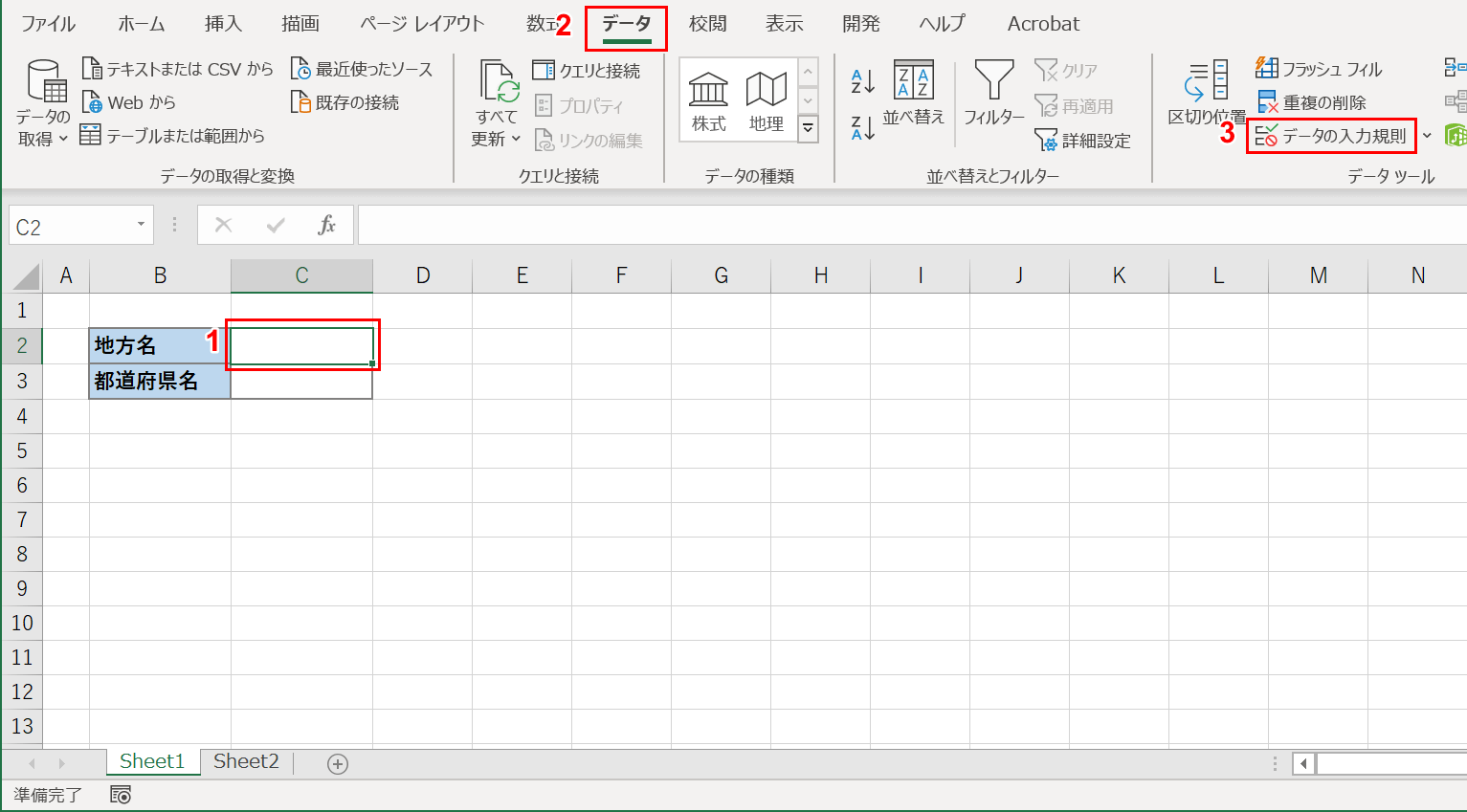Open データの入力規則 data validation
Screen dimensions: 1467x812
(1331, 136)
